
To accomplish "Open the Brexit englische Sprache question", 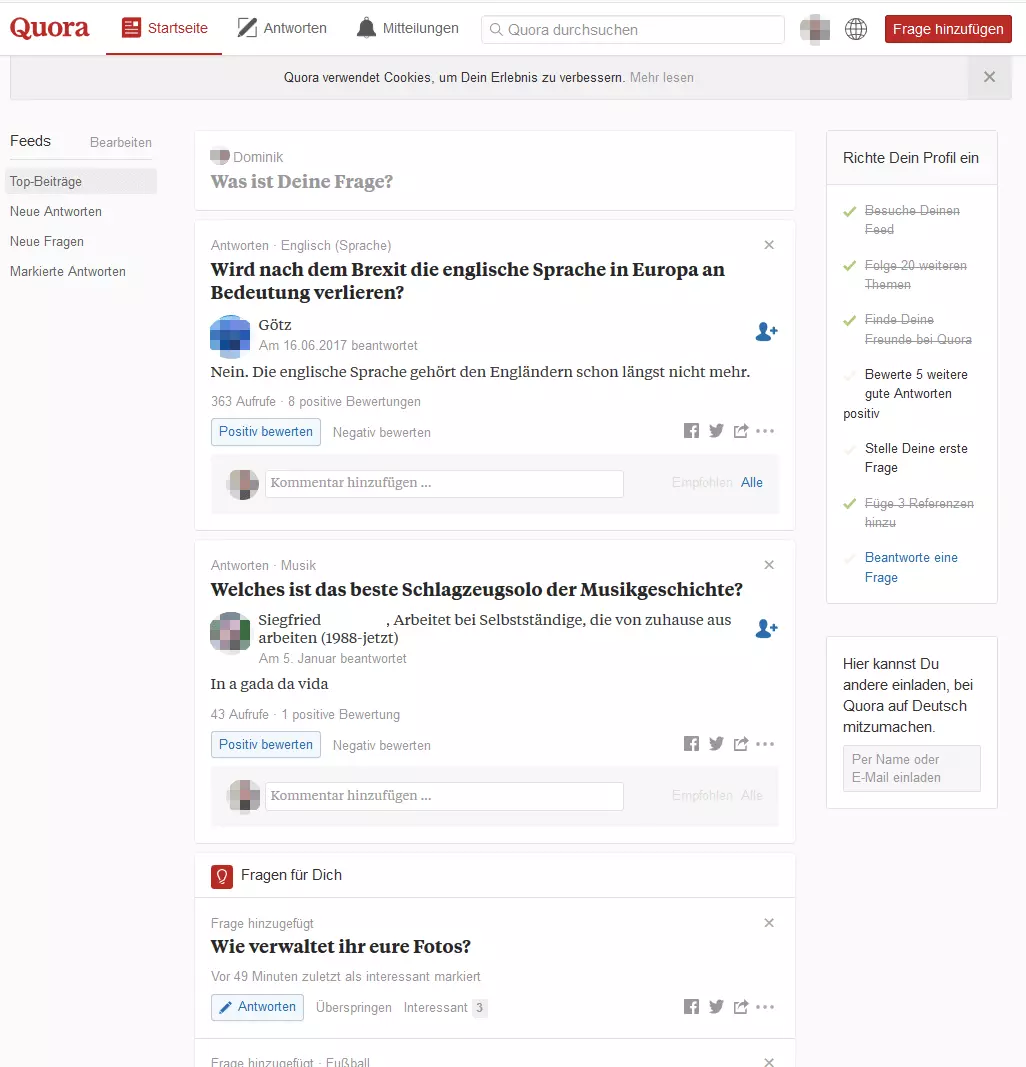I will pyautogui.click(x=467, y=280).
